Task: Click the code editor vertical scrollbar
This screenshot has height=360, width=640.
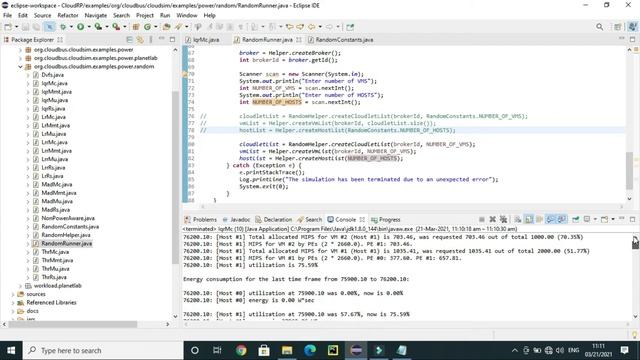Action: point(629,170)
